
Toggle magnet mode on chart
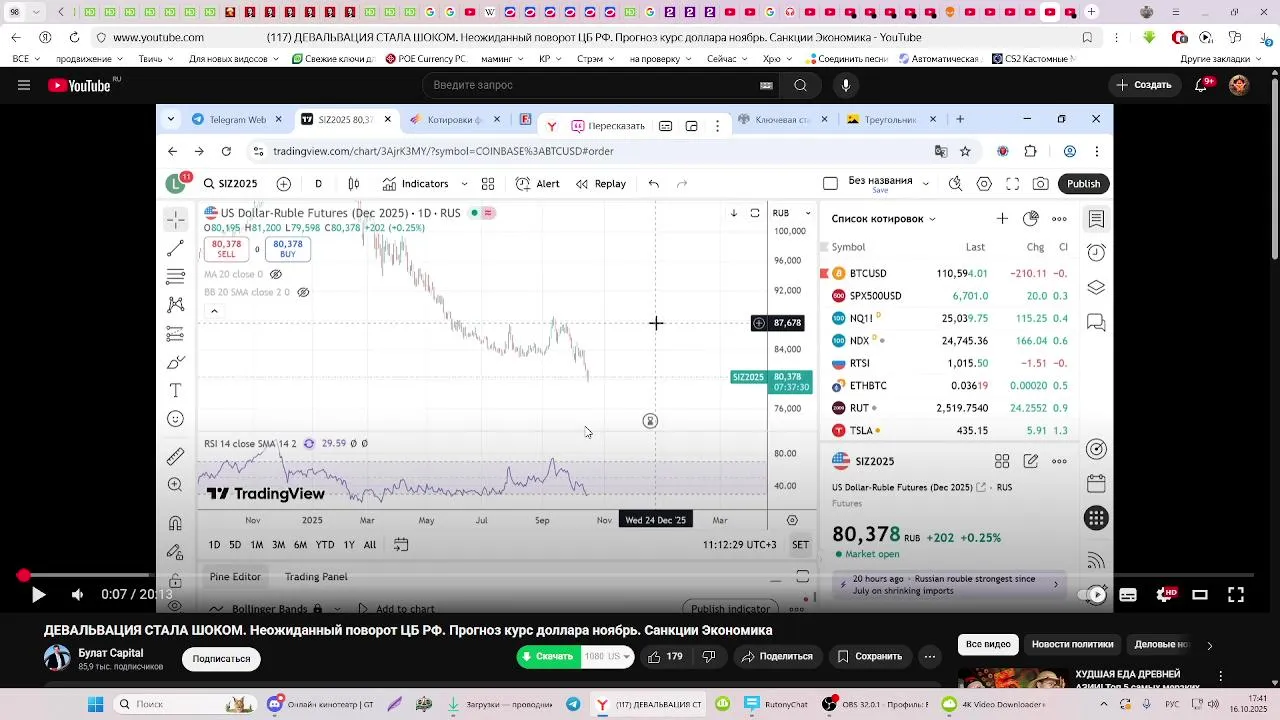tap(176, 523)
